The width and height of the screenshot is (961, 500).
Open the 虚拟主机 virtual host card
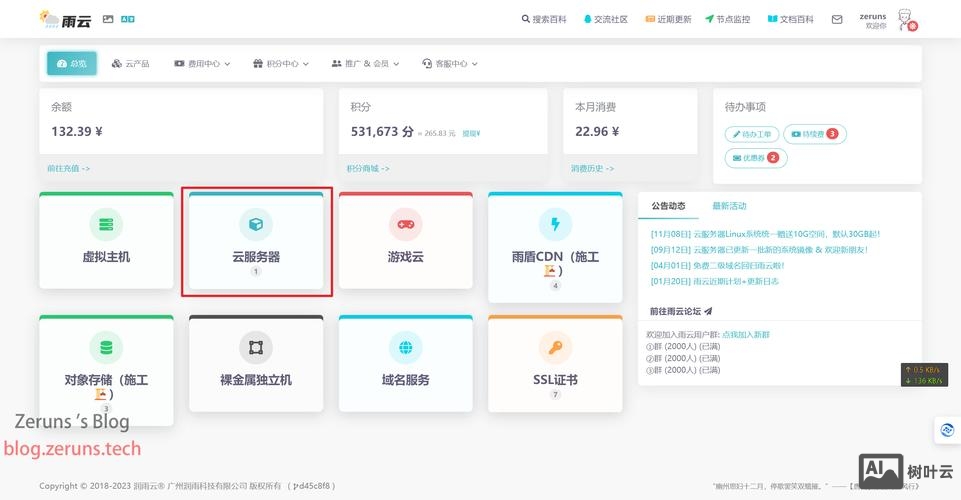tap(106, 240)
